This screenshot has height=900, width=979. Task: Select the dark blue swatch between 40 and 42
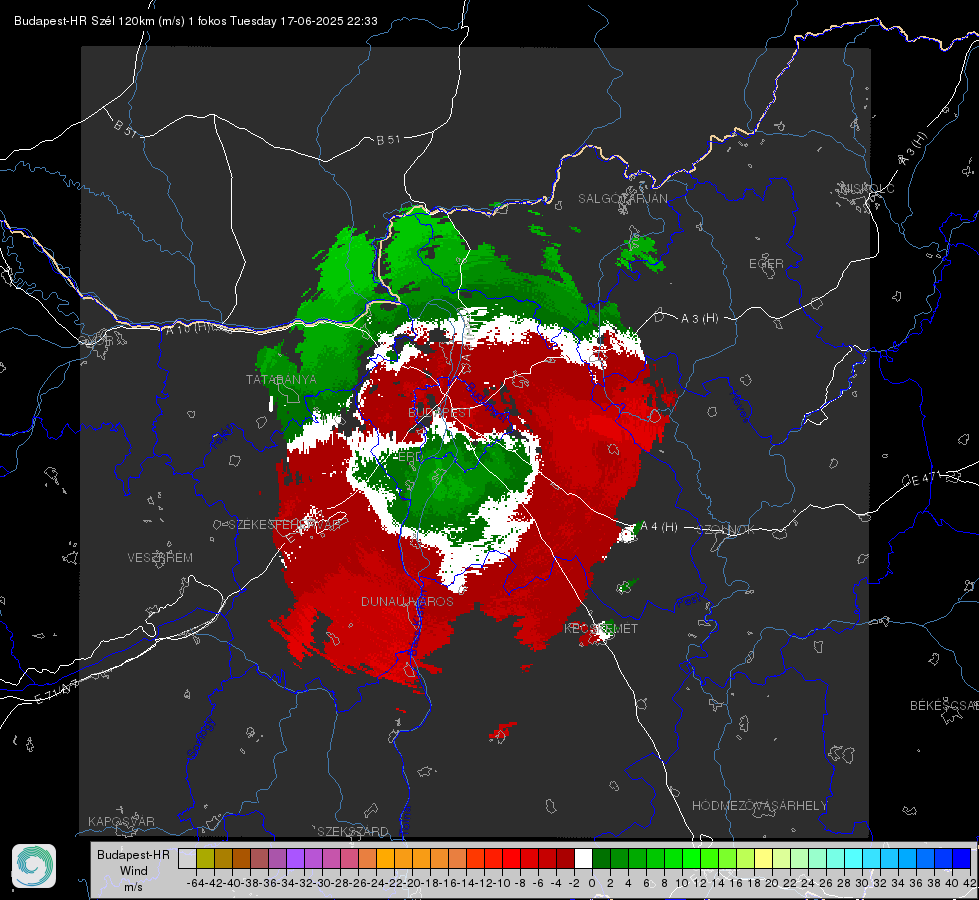click(x=962, y=858)
